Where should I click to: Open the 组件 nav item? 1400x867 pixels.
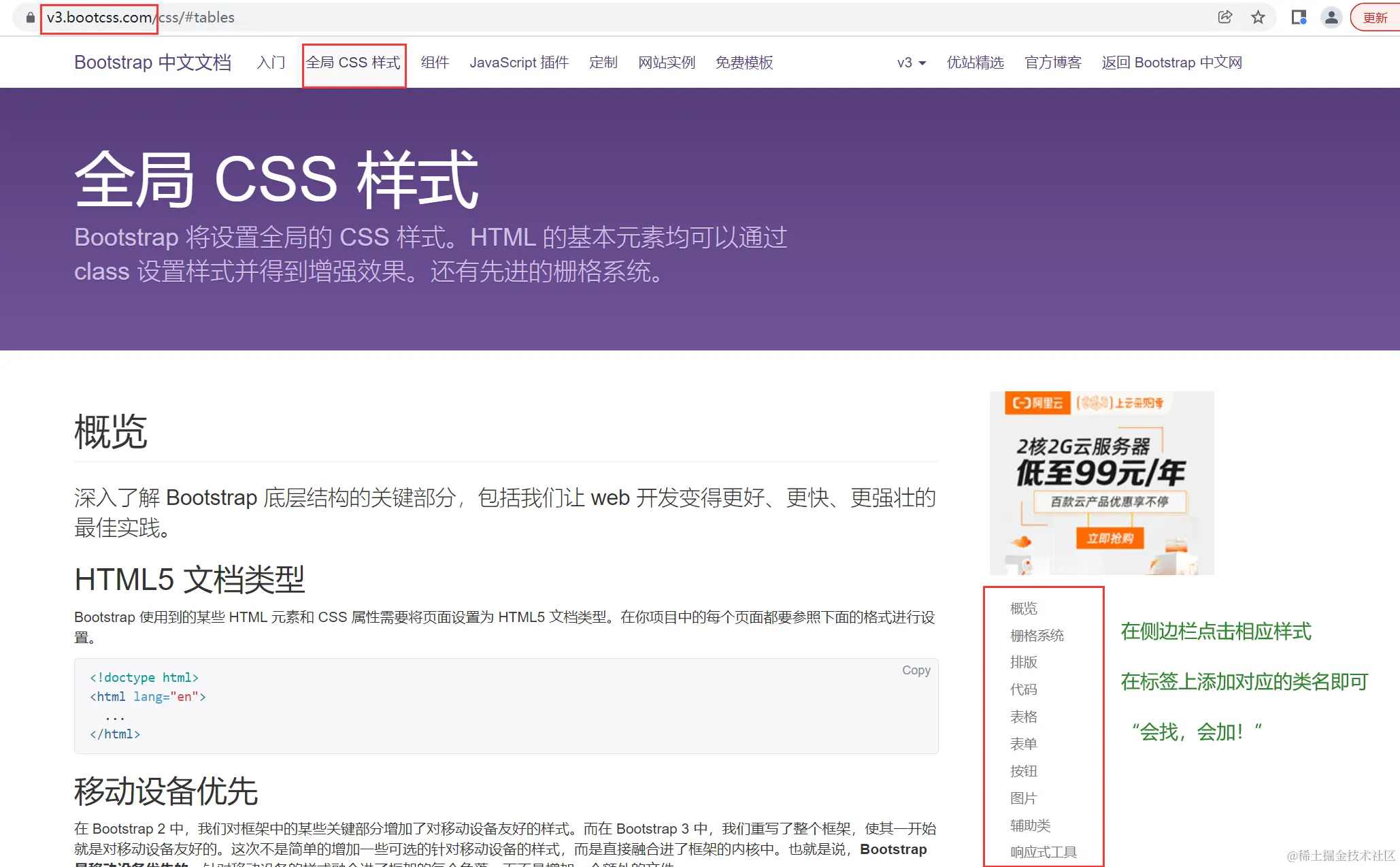click(435, 63)
